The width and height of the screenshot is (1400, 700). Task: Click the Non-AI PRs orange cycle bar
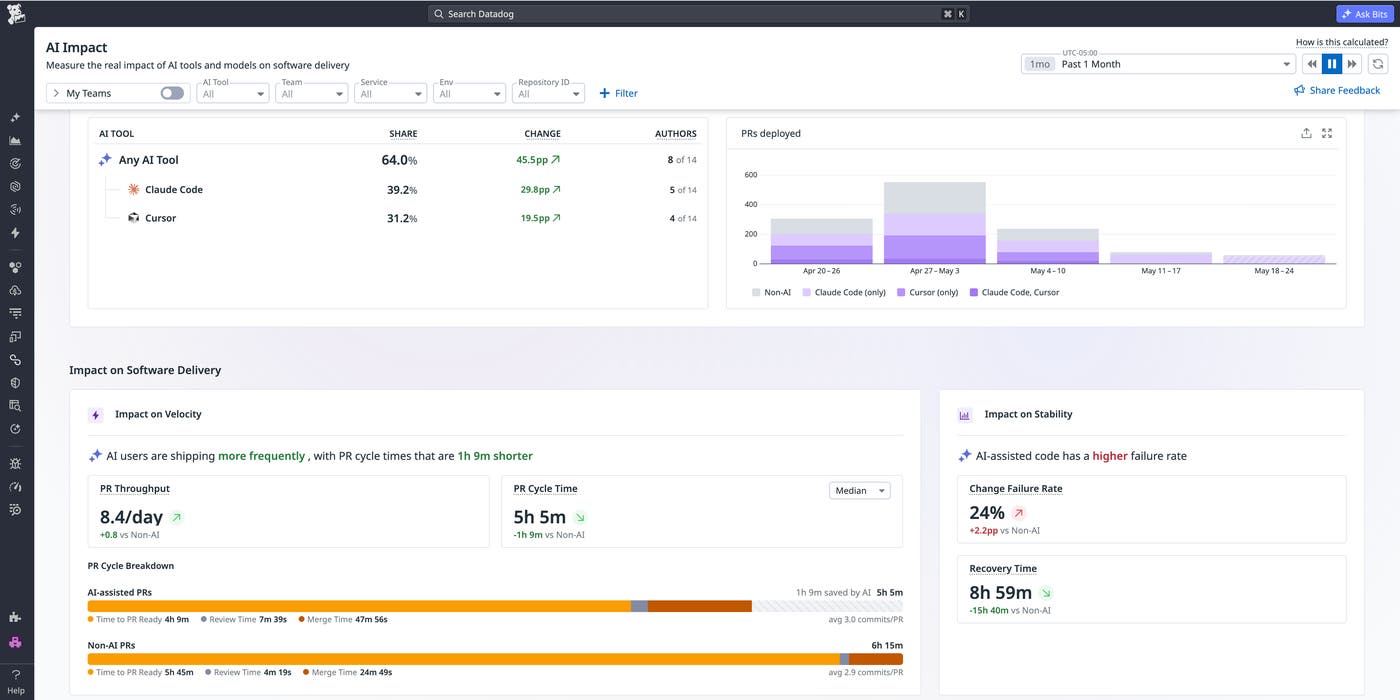[x=464, y=659]
